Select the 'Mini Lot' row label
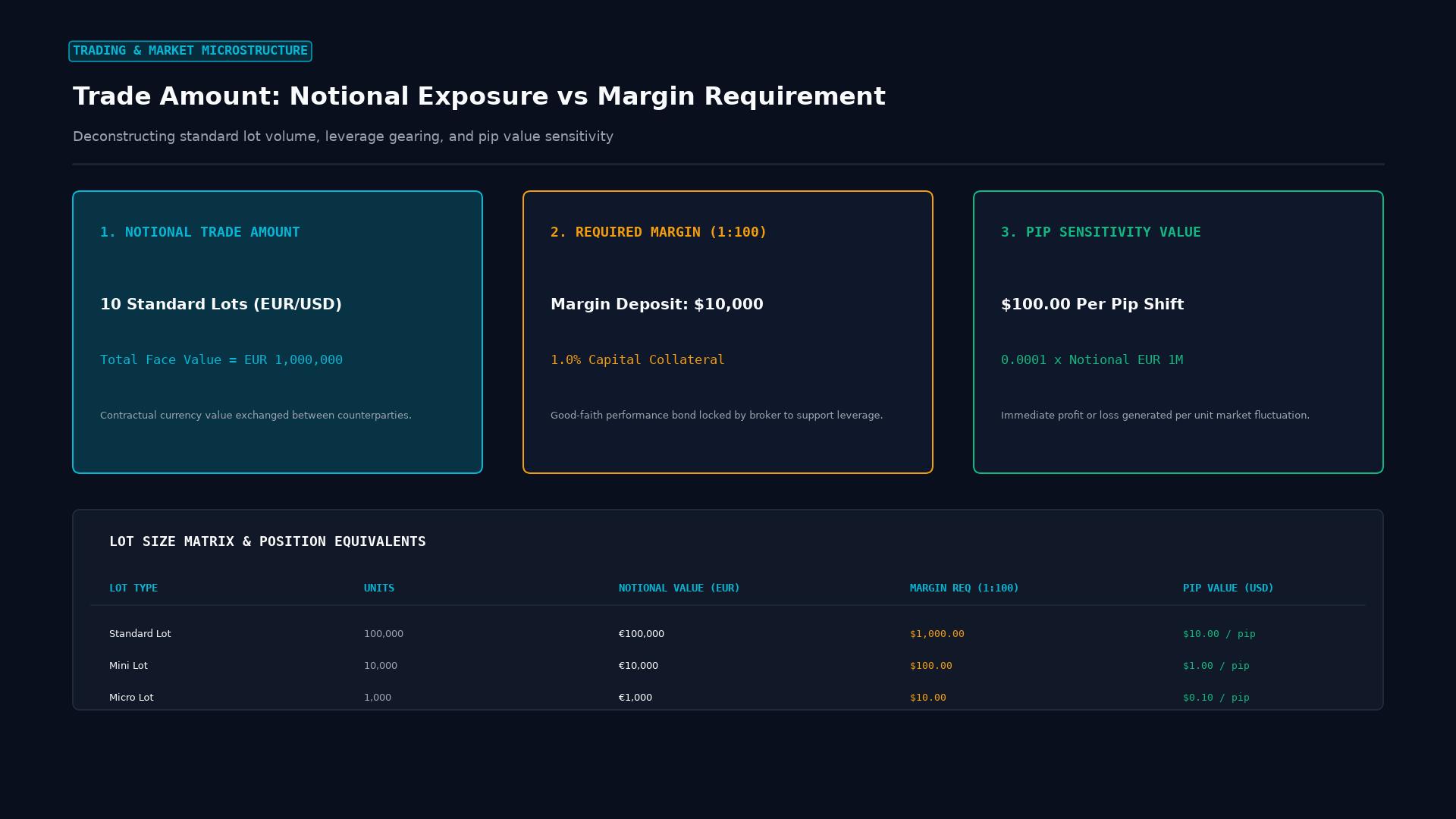The height and width of the screenshot is (819, 1456). point(128,666)
